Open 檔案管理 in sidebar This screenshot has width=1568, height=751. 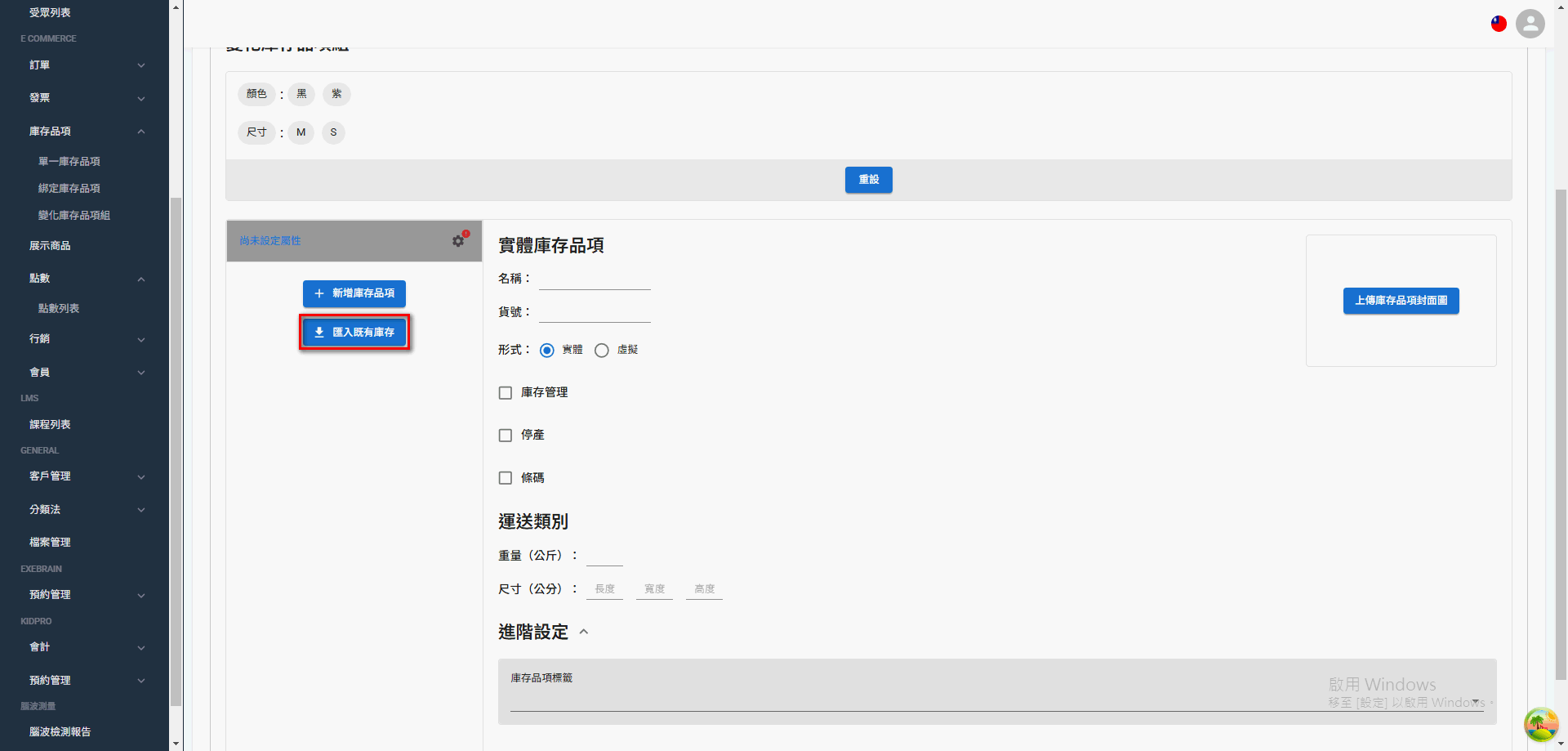(50, 543)
